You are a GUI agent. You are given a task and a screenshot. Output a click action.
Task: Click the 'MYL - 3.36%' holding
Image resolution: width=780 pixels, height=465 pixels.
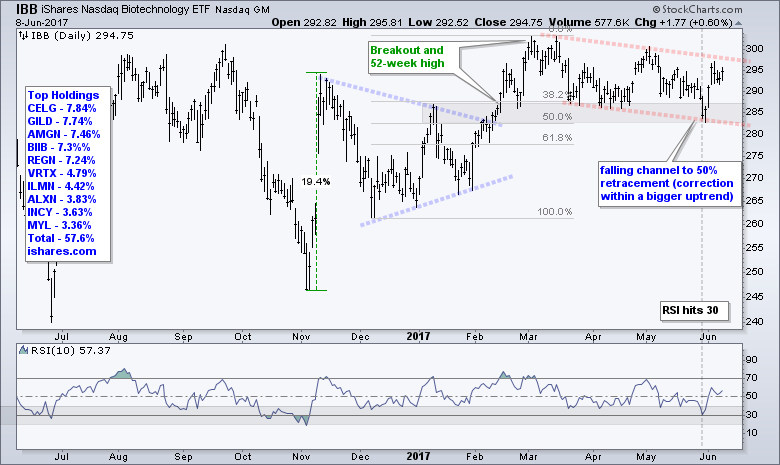point(59,225)
